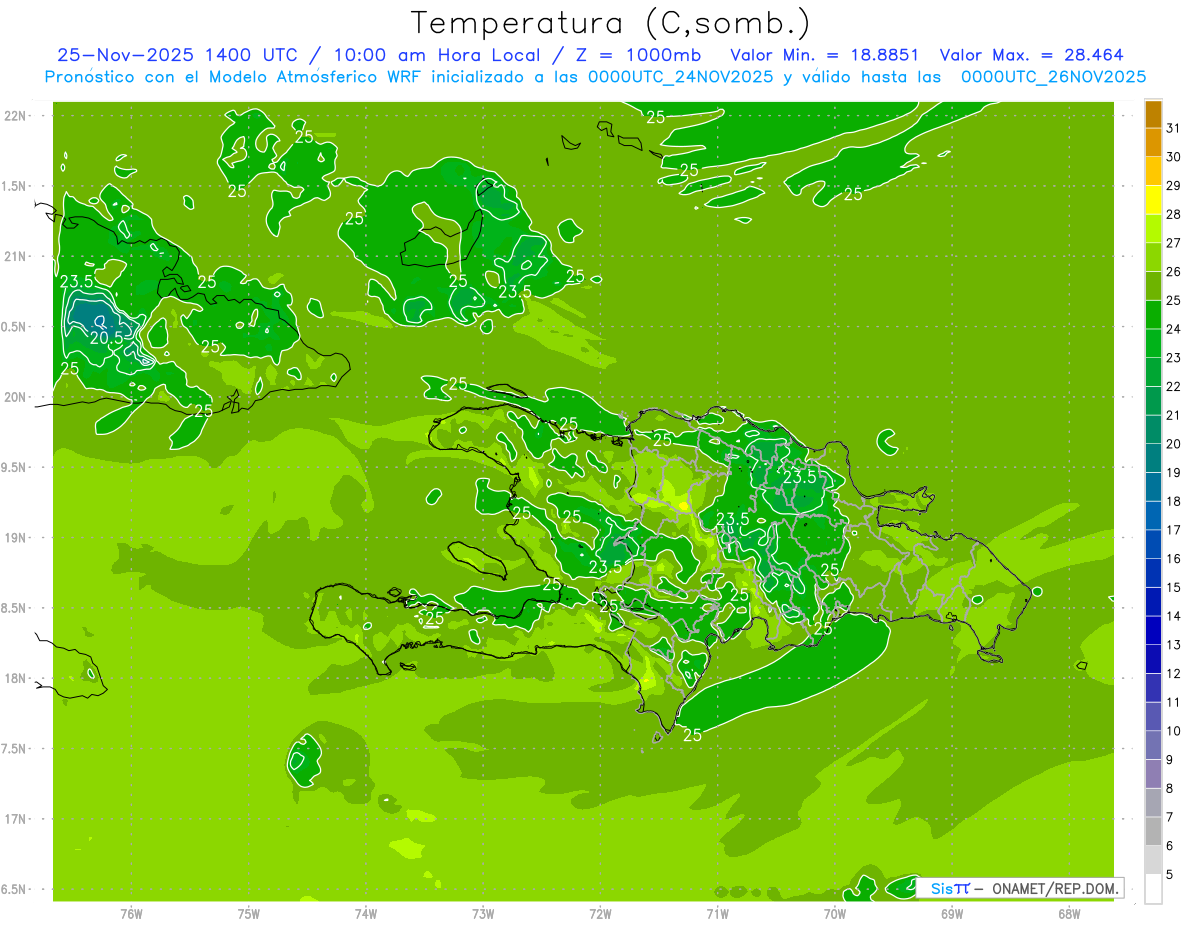The height and width of the screenshot is (927, 1200).
Task: Click the blue swatch between 16 and 17
Action: coord(1153,543)
